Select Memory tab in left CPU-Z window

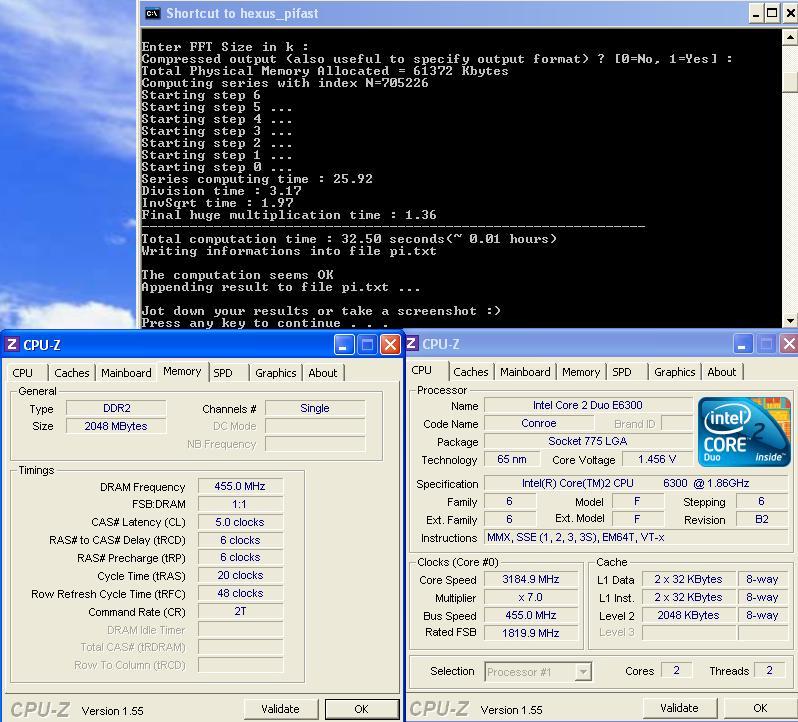tap(182, 371)
